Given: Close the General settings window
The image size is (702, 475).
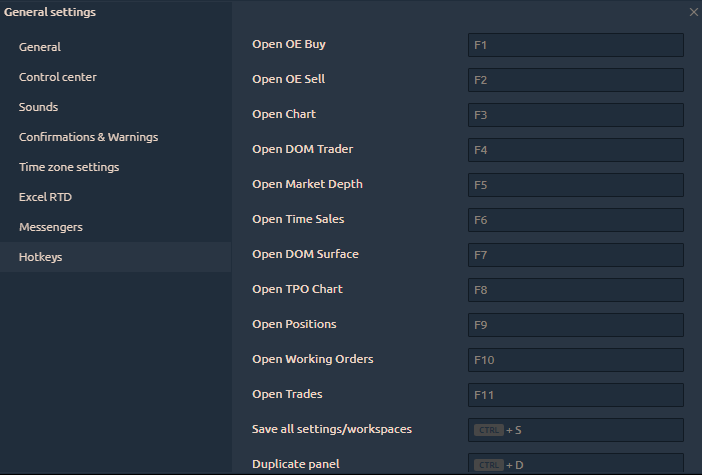Looking at the screenshot, I should tap(693, 12).
